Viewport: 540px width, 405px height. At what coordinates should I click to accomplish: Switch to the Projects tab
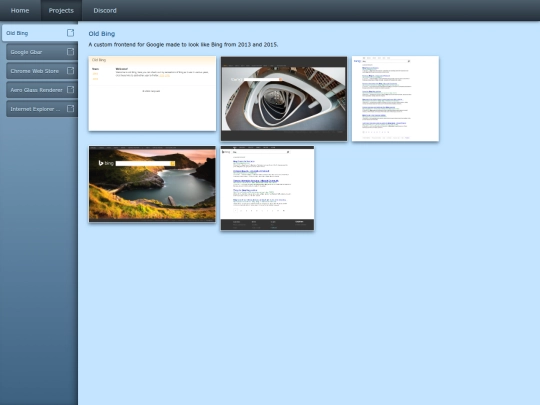(x=61, y=10)
